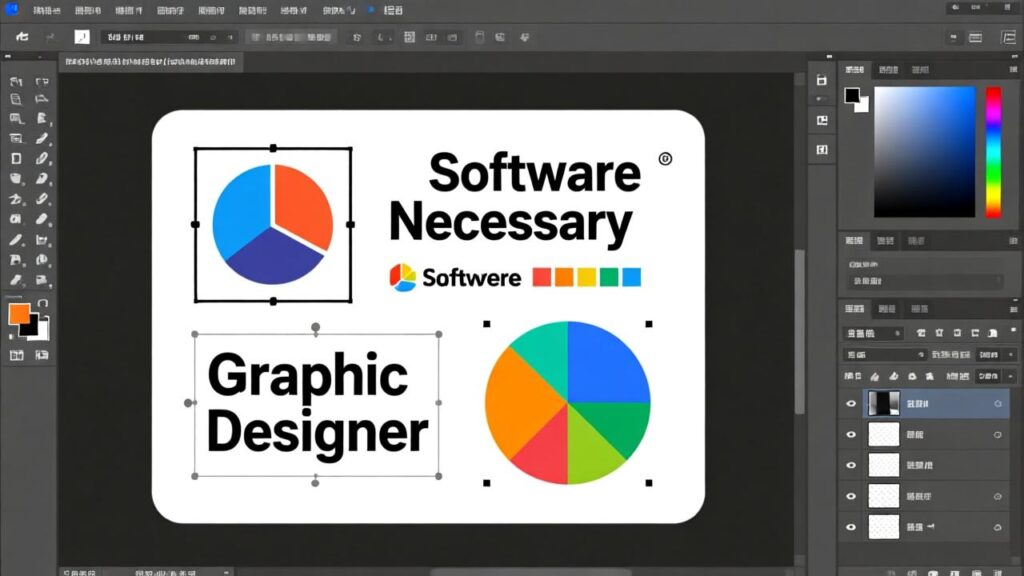This screenshot has height=576, width=1024.
Task: Open the bottom icon in the collapsed panel strip
Action: coord(822,150)
